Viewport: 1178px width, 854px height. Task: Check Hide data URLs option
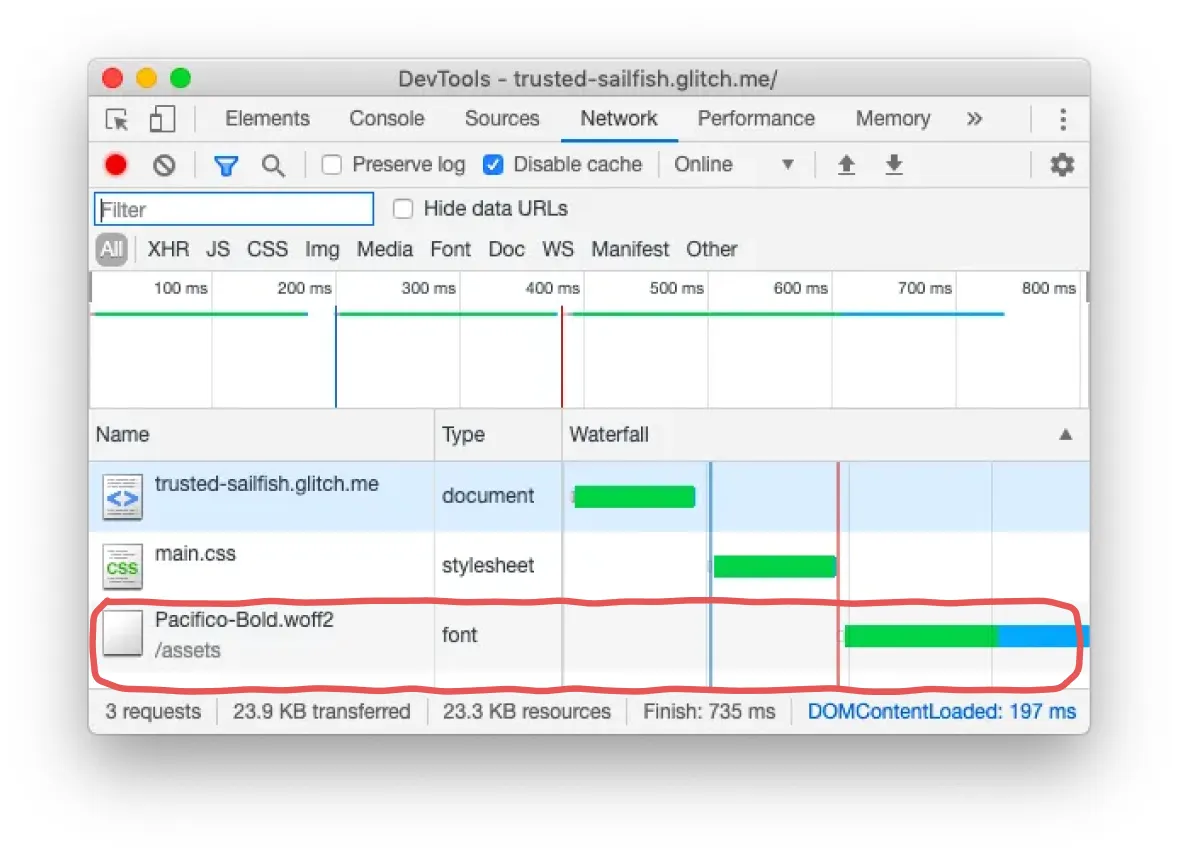(x=403, y=209)
